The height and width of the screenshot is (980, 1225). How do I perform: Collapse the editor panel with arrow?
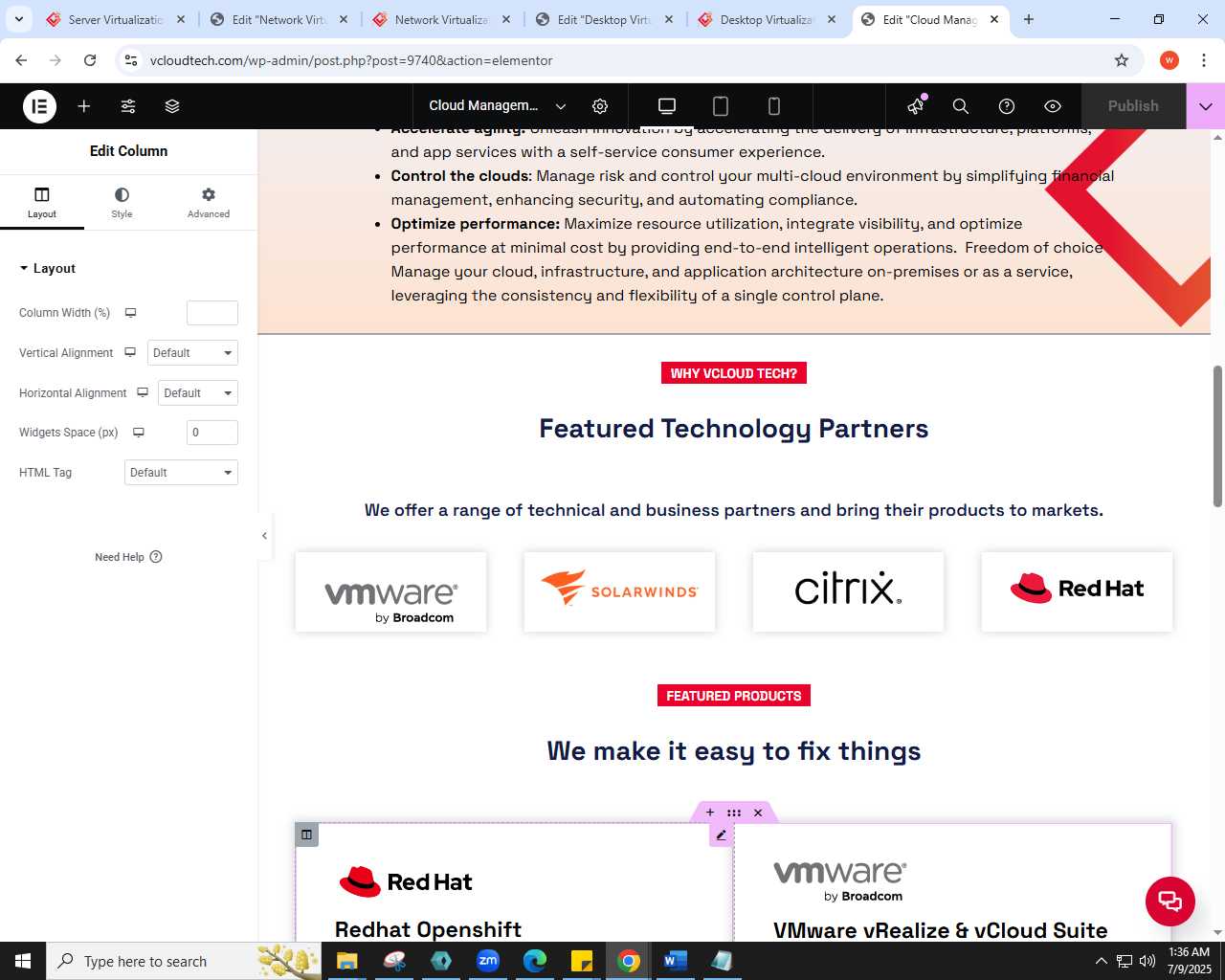(264, 536)
